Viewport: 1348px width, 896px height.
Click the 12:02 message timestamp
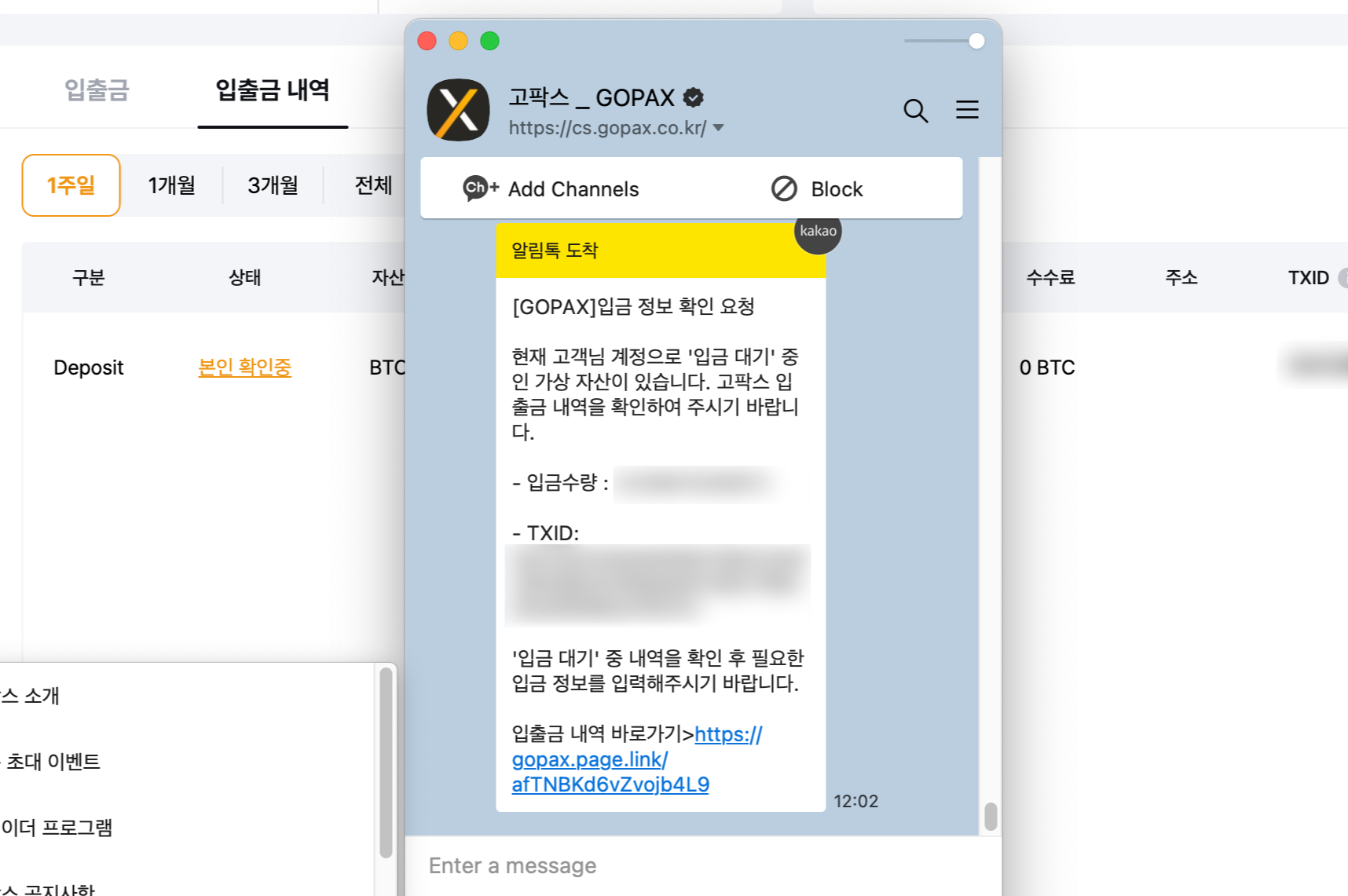click(855, 801)
